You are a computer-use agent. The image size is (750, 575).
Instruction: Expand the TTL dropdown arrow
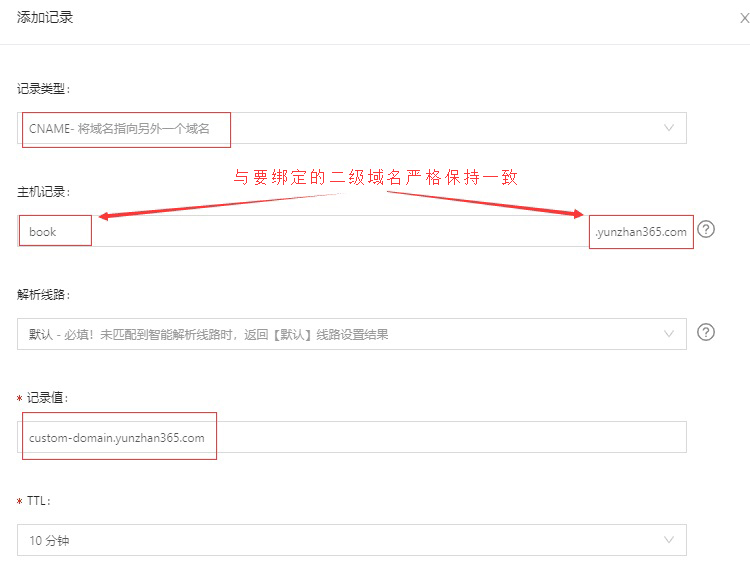point(669,540)
